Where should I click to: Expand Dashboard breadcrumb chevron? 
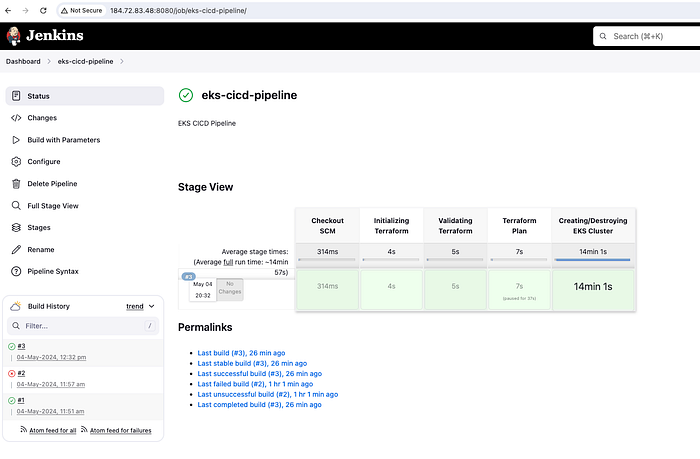coord(49,62)
